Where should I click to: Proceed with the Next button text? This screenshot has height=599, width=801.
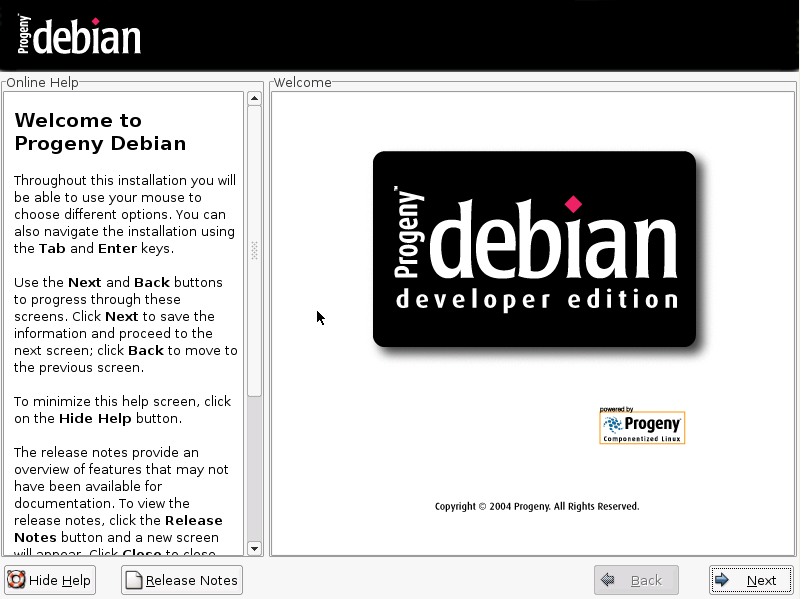click(761, 580)
